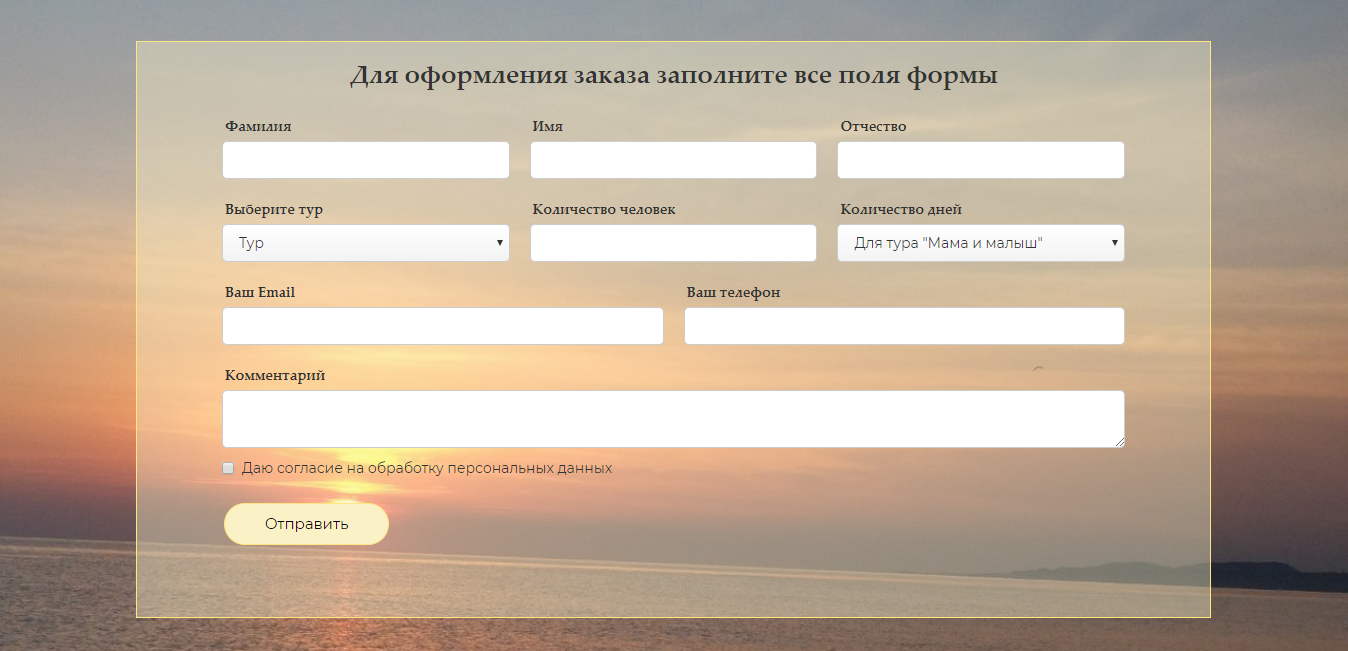The width and height of the screenshot is (1348, 651).
Task: Click the Количество человек field
Action: point(673,243)
